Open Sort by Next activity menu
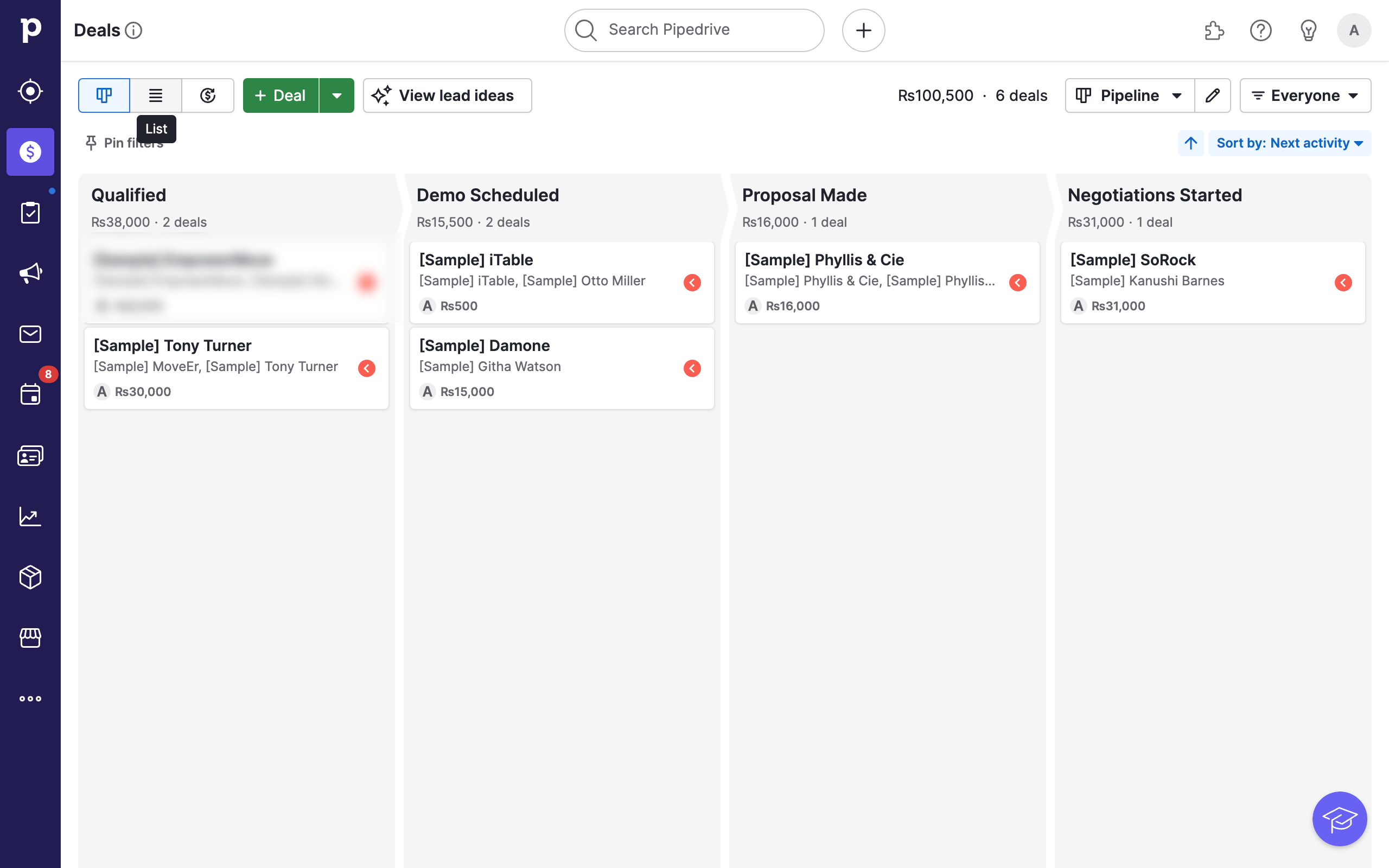 [1289, 143]
